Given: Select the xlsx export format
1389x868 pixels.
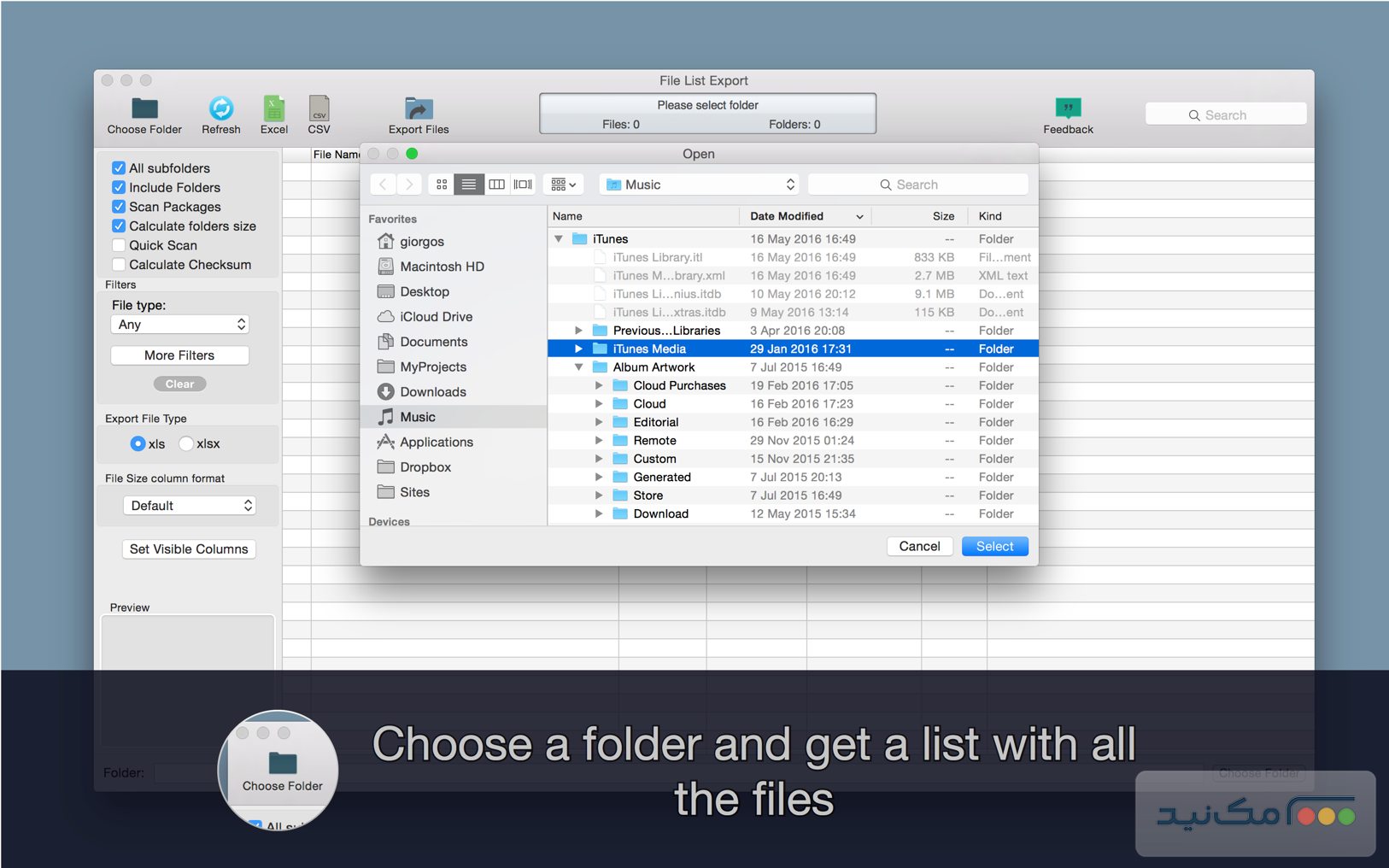Looking at the screenshot, I should tap(186, 443).
